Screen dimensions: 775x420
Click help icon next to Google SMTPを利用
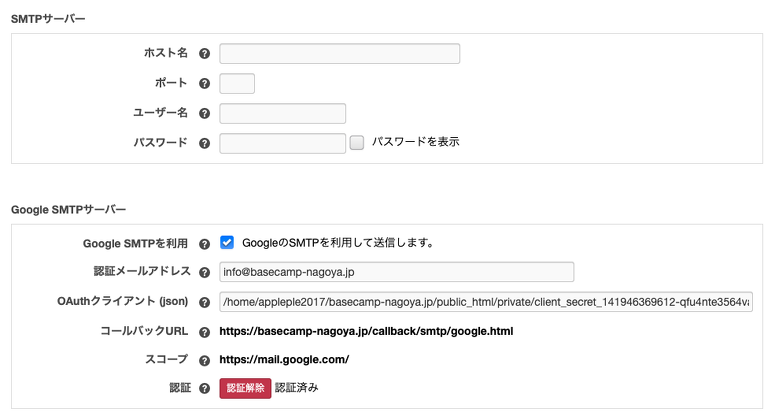click(205, 243)
